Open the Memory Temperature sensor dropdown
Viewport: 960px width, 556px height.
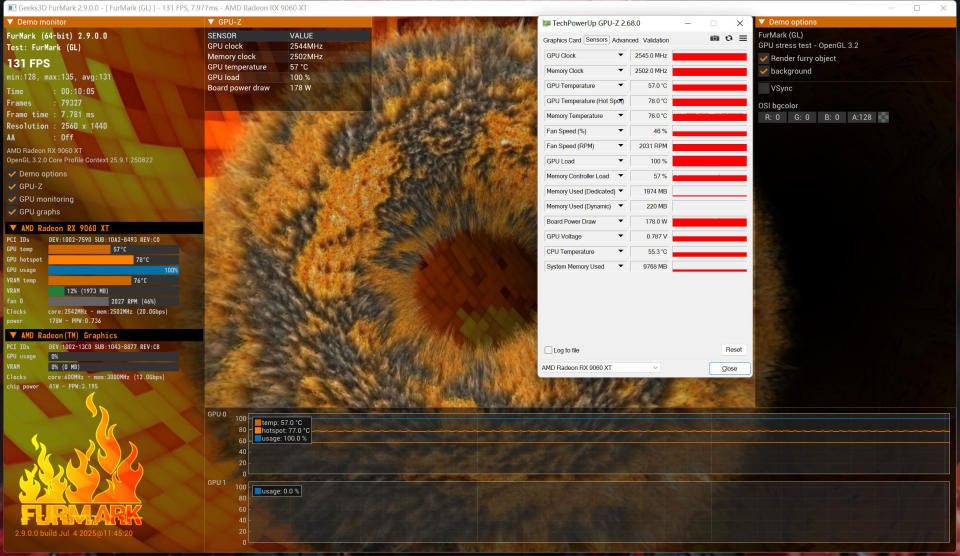click(x=620, y=116)
